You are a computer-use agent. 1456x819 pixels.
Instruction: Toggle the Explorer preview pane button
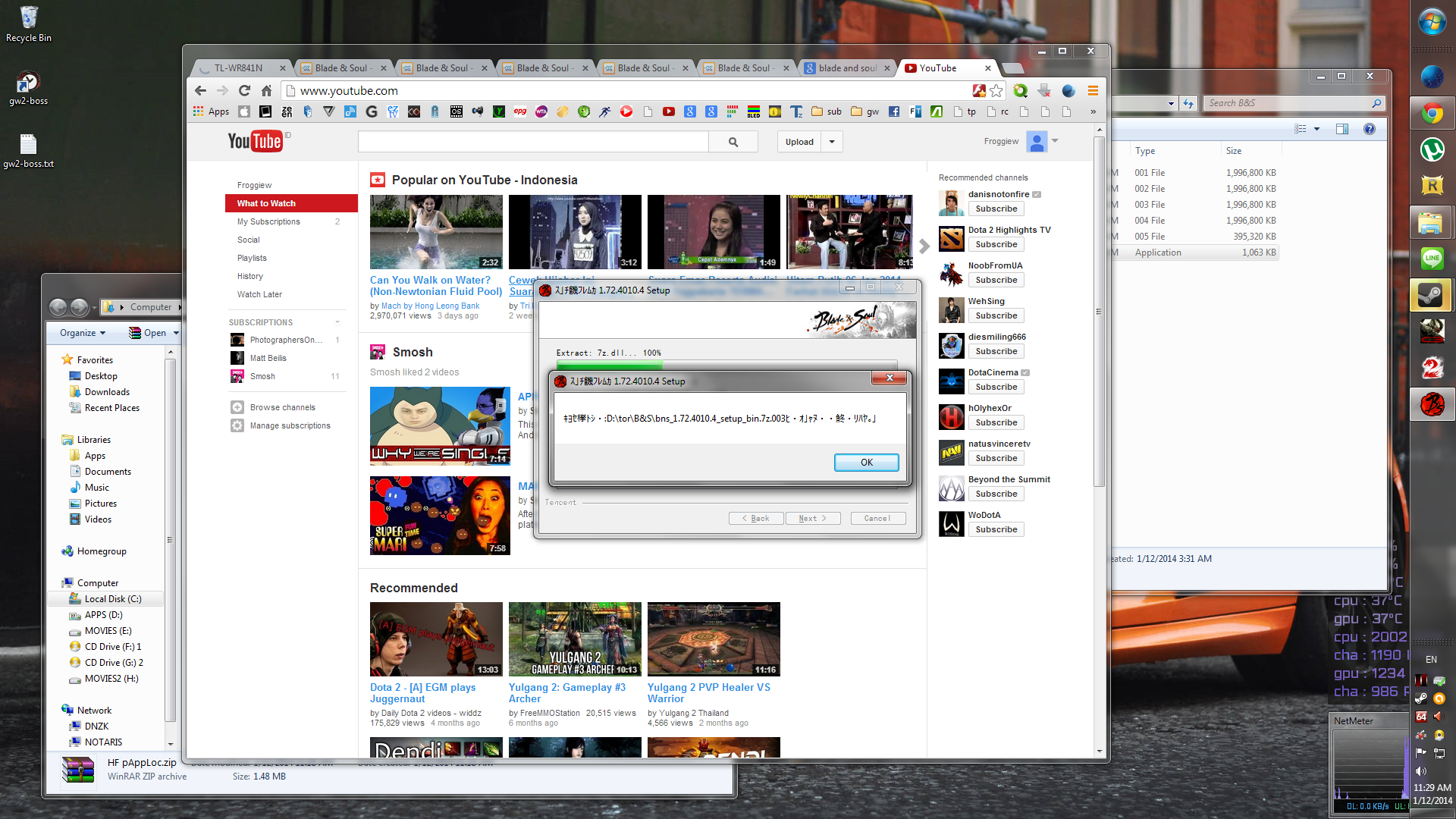click(1342, 129)
